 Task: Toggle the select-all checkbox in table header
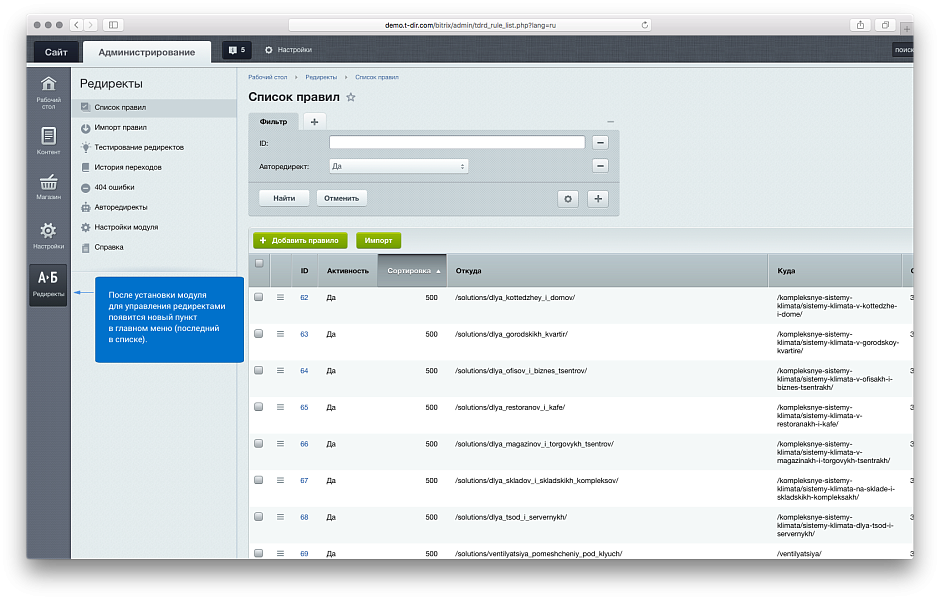click(x=259, y=264)
